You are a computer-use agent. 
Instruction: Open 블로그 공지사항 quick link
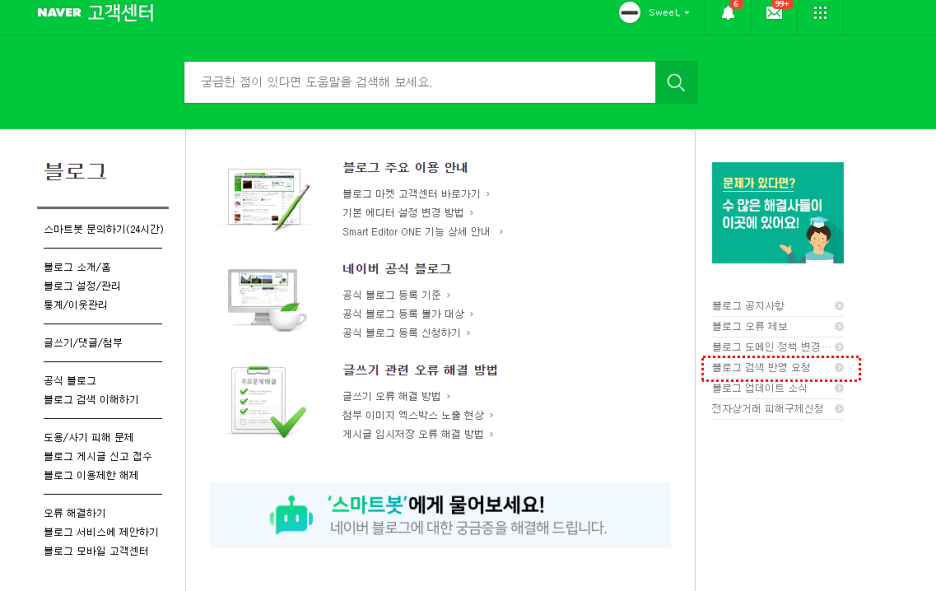click(x=748, y=306)
